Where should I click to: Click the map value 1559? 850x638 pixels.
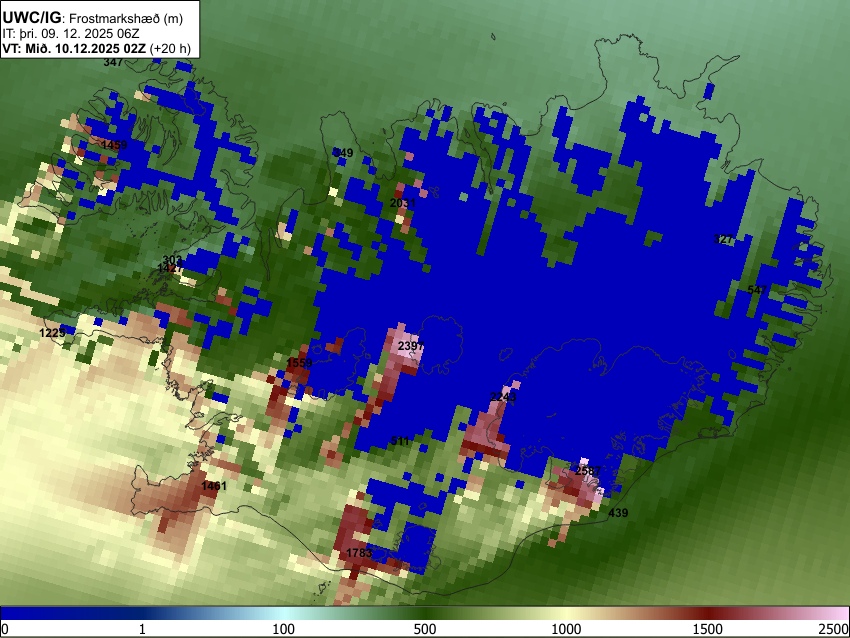299,363
